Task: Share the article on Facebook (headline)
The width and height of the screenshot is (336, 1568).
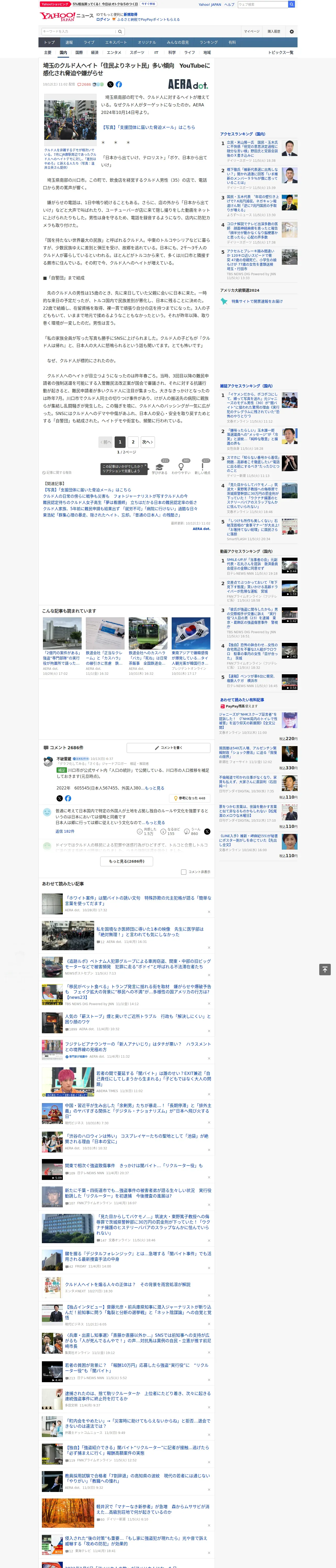Action: pos(119,85)
